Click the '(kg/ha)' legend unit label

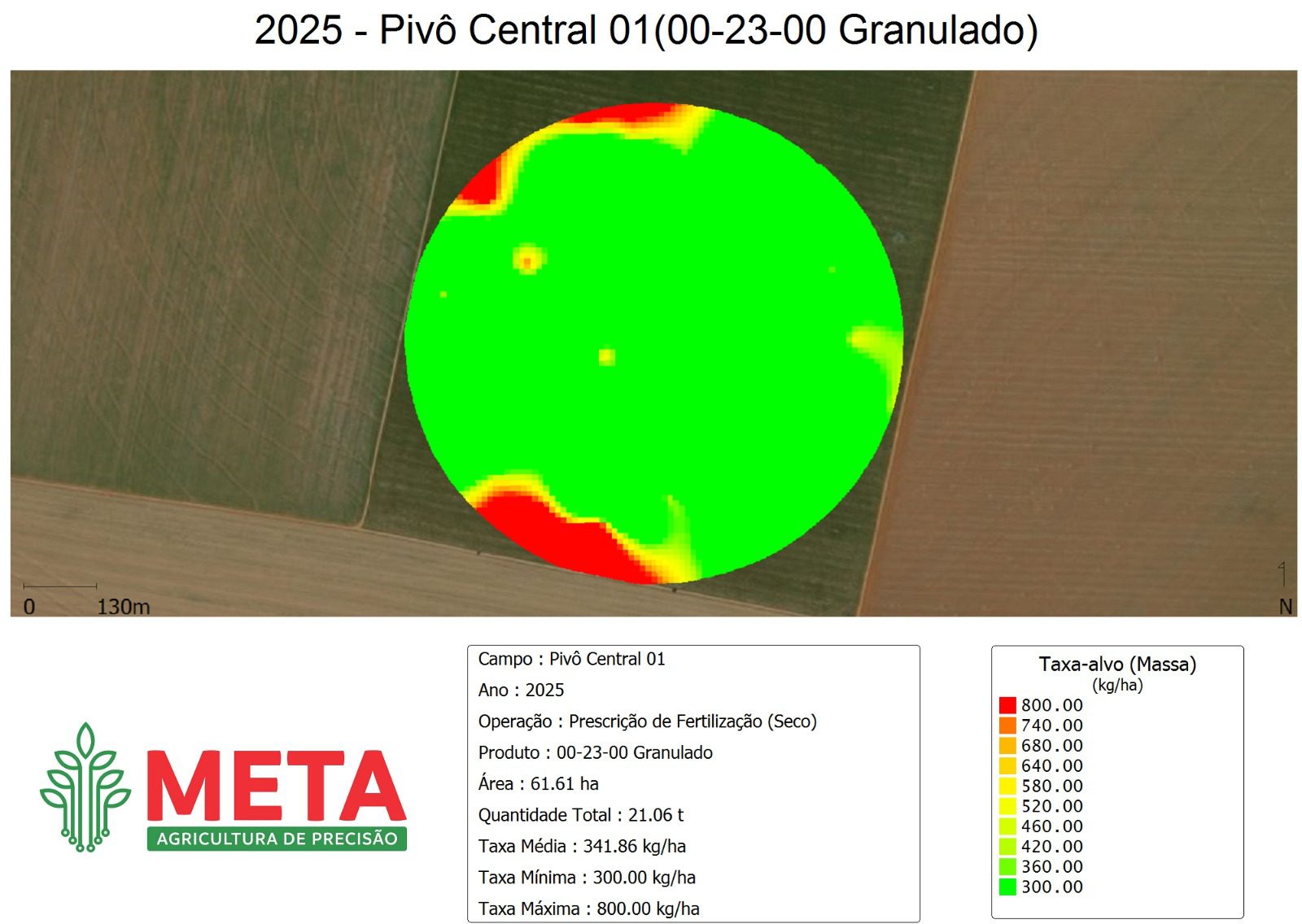click(1117, 685)
